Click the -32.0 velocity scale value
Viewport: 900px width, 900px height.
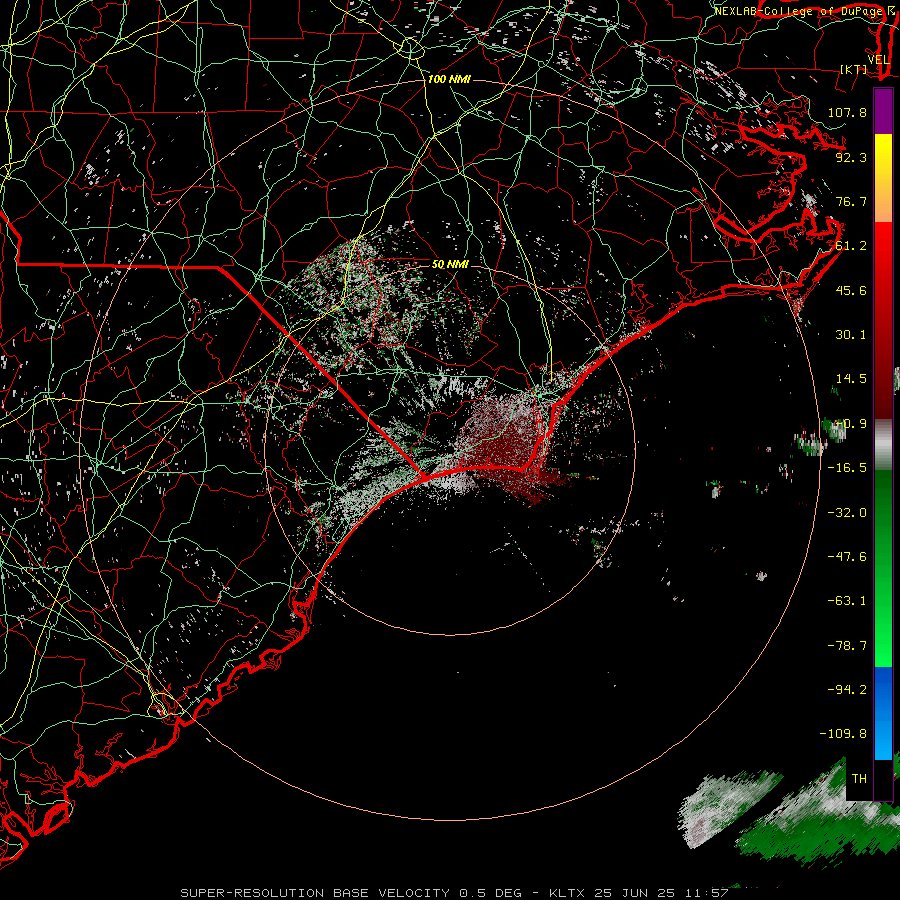coord(847,513)
